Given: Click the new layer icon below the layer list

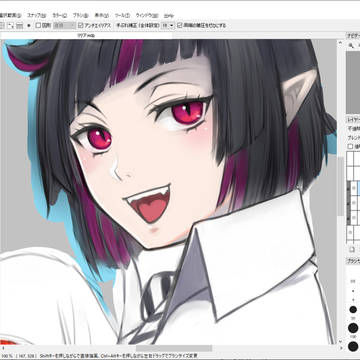Looking at the screenshot, I should coord(352,249).
